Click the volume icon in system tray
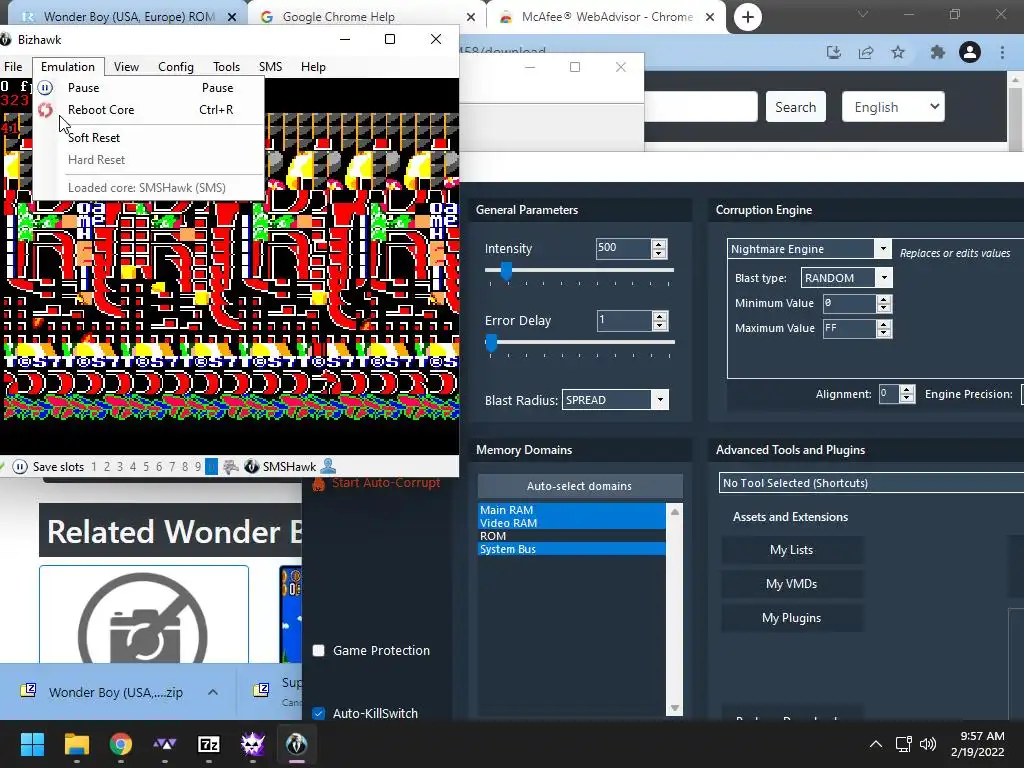1024x768 pixels. click(927, 744)
